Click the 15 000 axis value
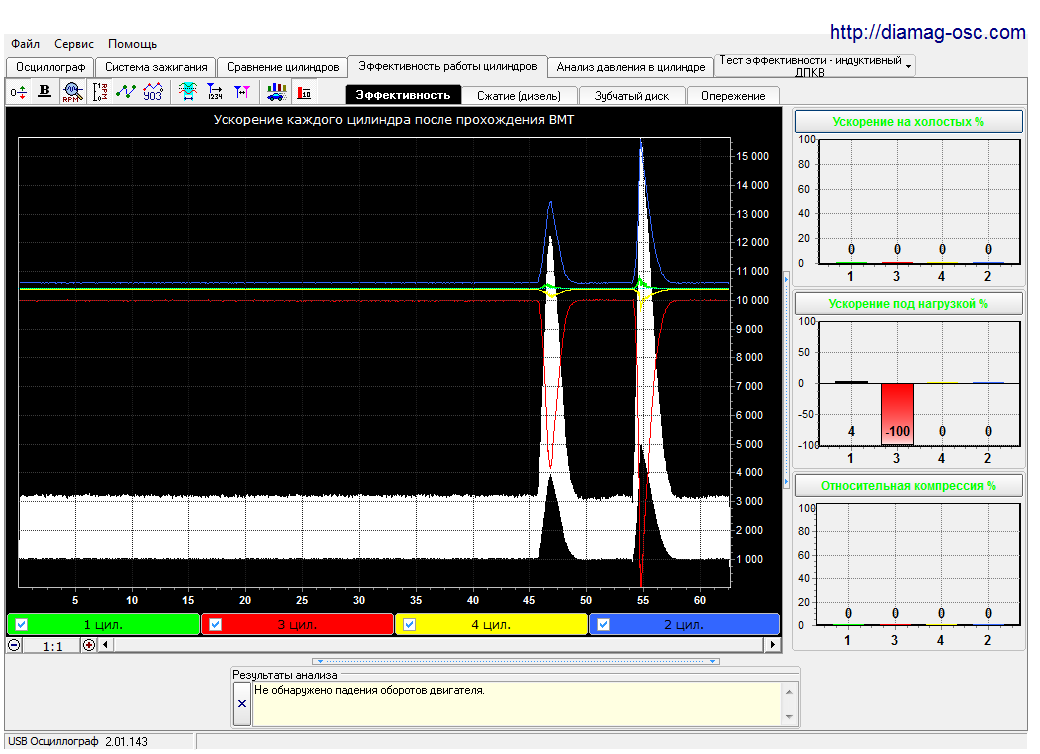The height and width of the screenshot is (754, 1040). [752, 157]
